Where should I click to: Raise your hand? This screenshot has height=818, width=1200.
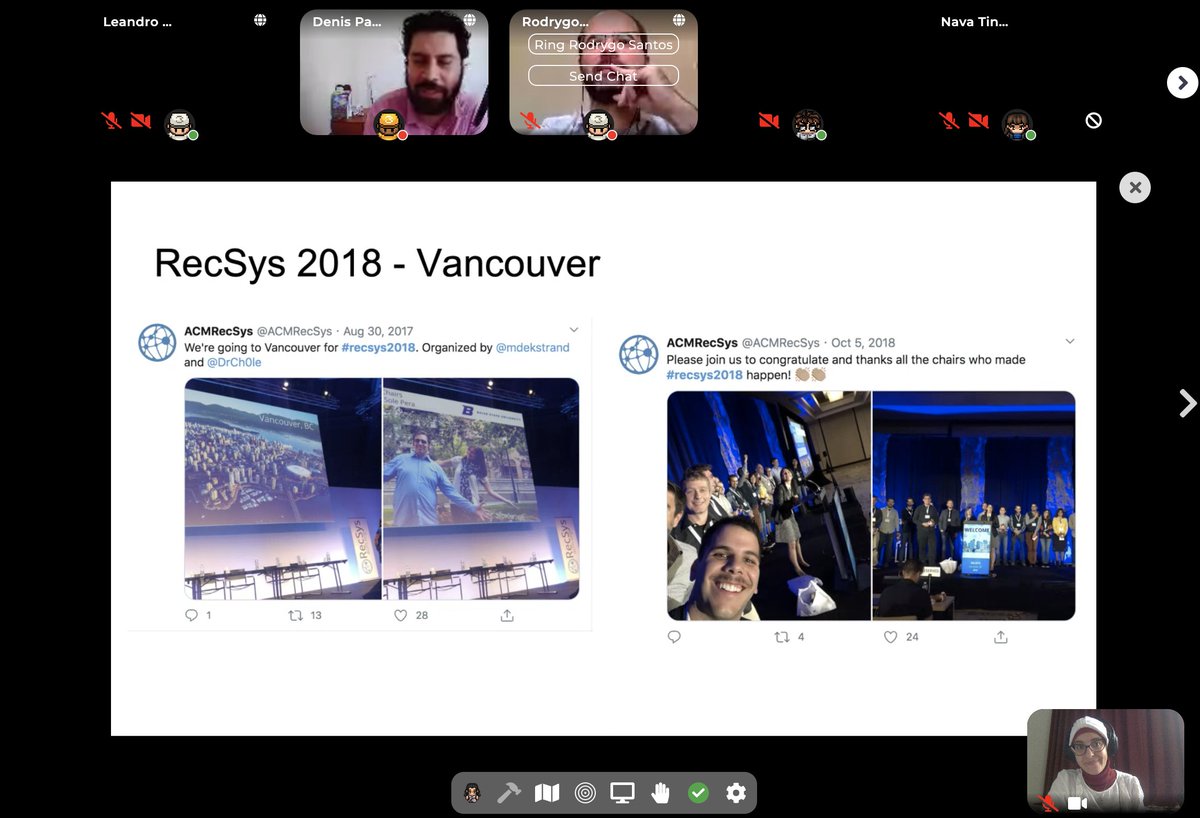(x=660, y=793)
